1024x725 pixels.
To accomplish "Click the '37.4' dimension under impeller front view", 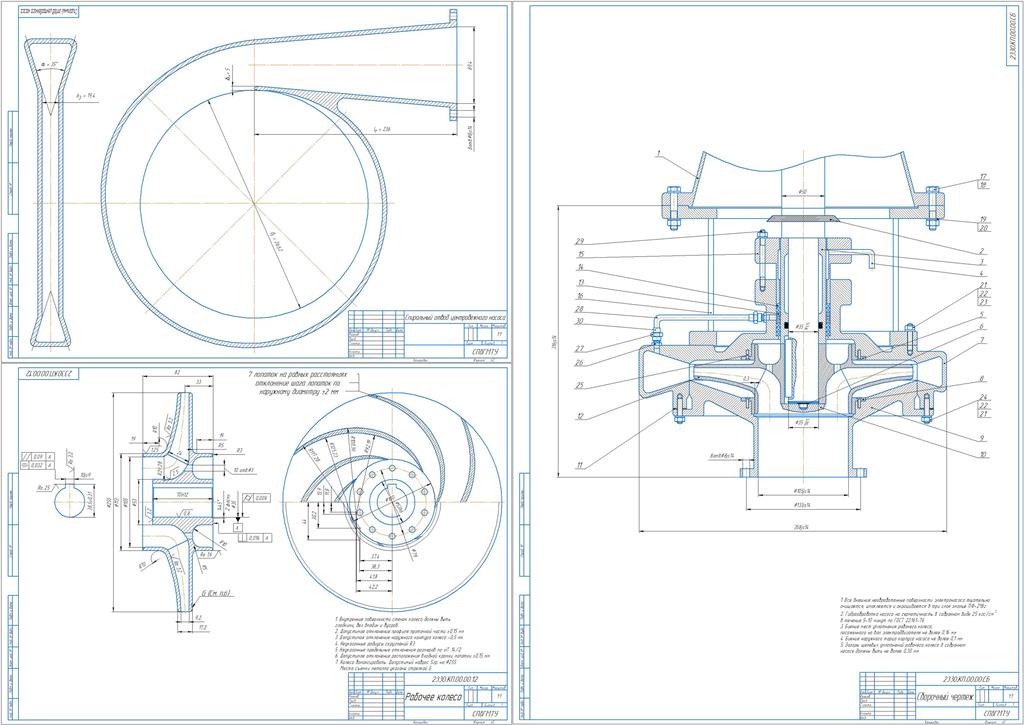I will coord(376,556).
